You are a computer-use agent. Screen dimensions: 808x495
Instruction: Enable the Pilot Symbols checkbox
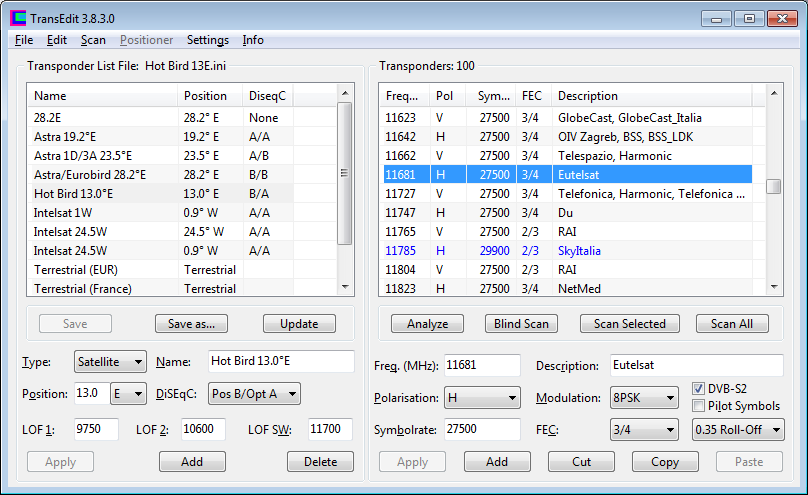pyautogui.click(x=700, y=406)
